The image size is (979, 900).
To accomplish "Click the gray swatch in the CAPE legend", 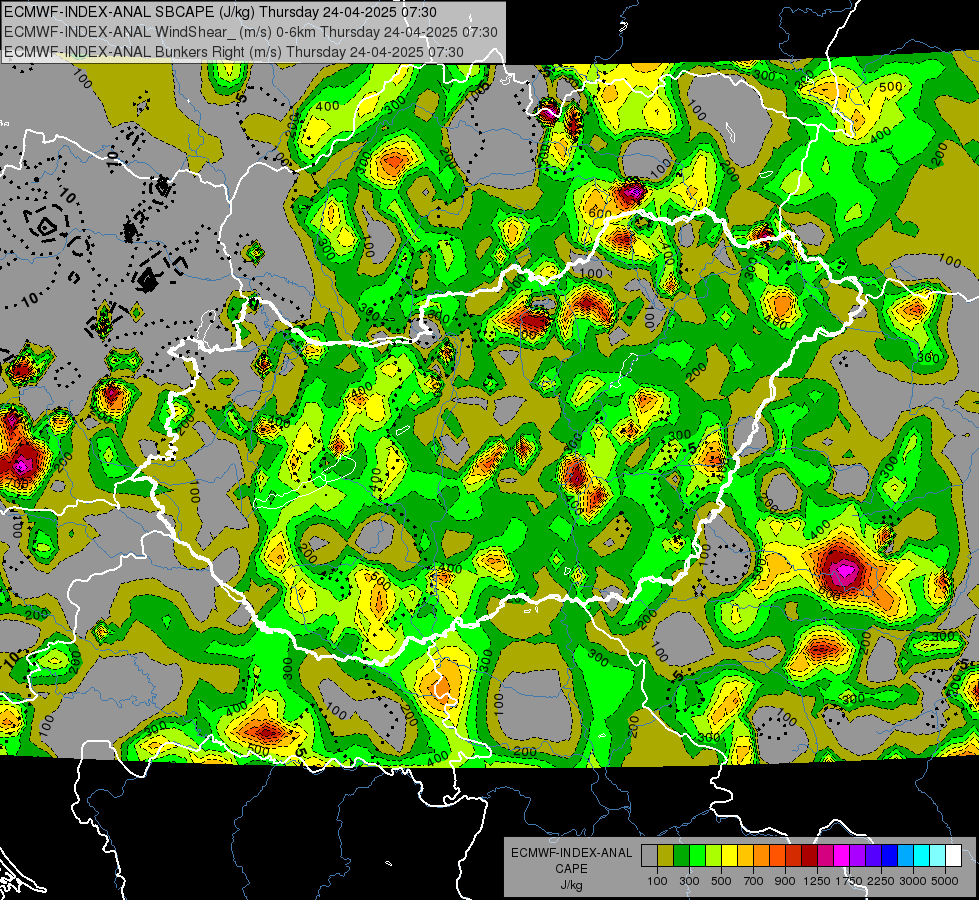I will (649, 856).
